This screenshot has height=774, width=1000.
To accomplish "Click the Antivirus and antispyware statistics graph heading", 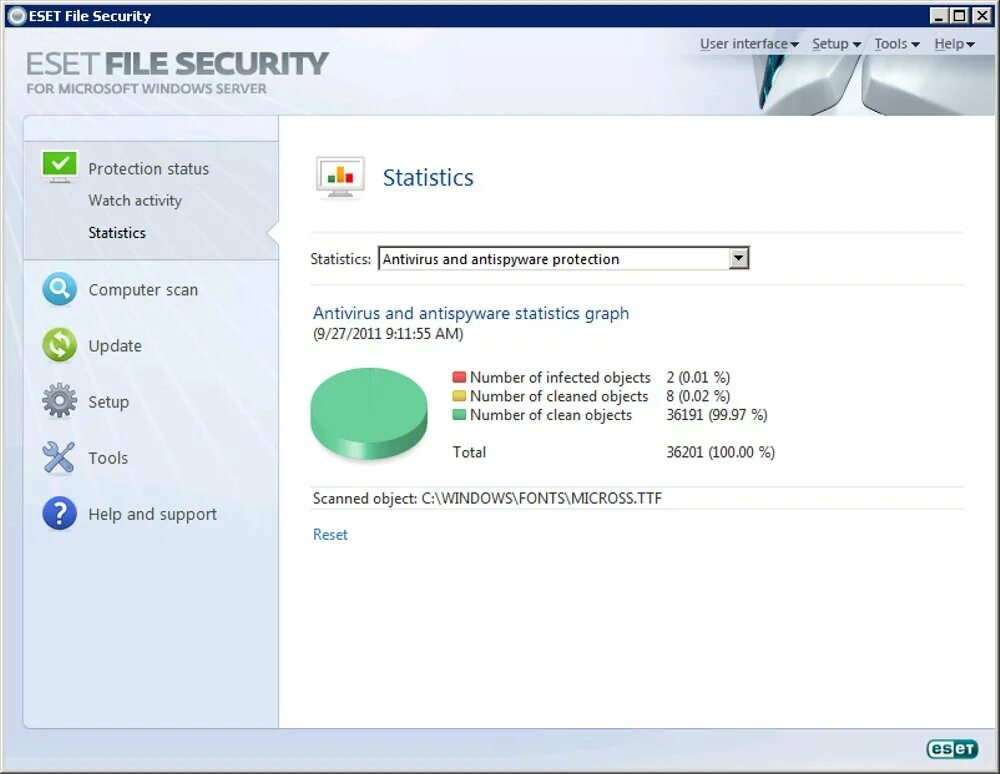I will click(x=471, y=314).
